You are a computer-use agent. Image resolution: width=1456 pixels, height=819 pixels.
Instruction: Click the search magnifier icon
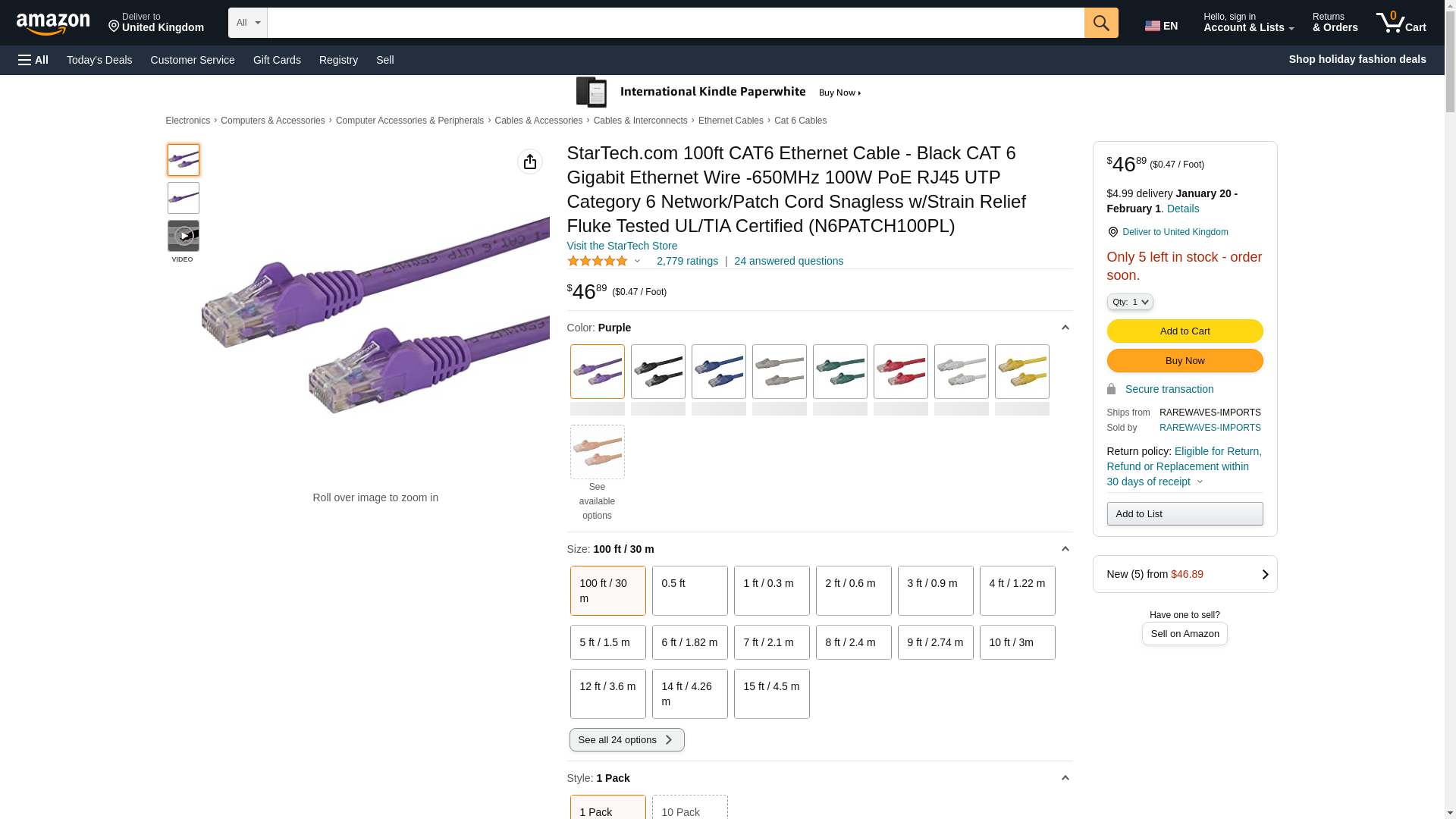[1100, 23]
